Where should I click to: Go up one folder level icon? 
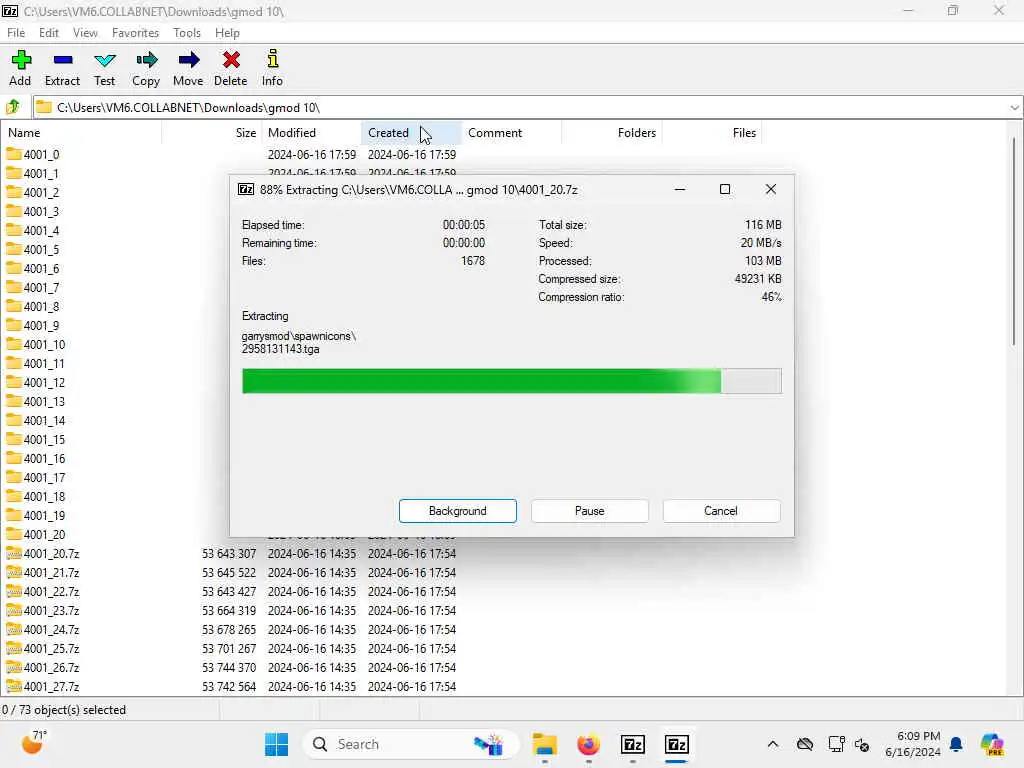[x=13, y=107]
